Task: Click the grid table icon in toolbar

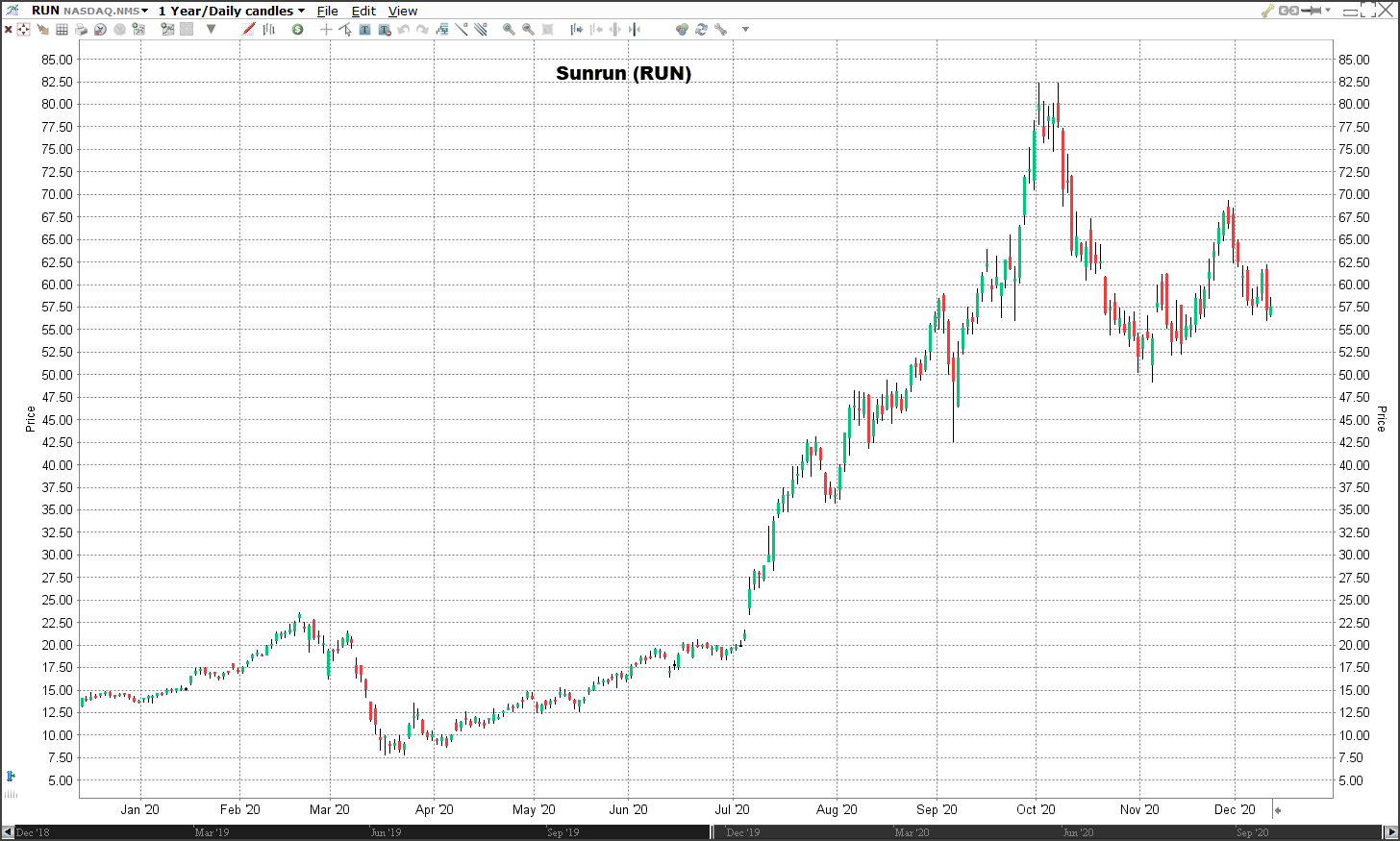Action: 62,30
